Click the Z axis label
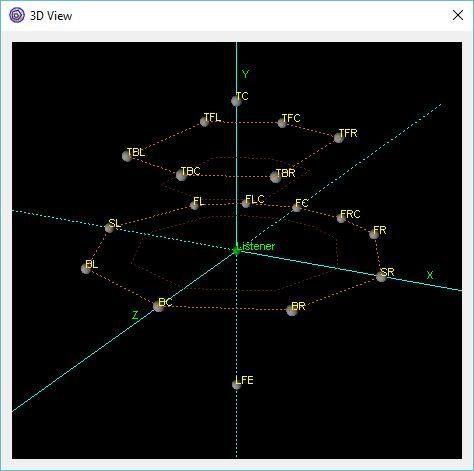Image resolution: width=474 pixels, height=471 pixels. click(x=135, y=315)
